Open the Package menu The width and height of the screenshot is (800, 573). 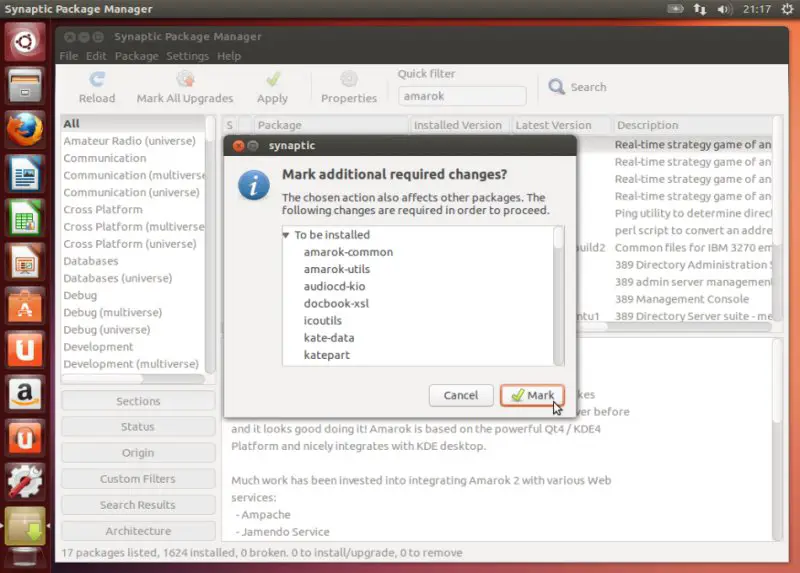point(136,56)
